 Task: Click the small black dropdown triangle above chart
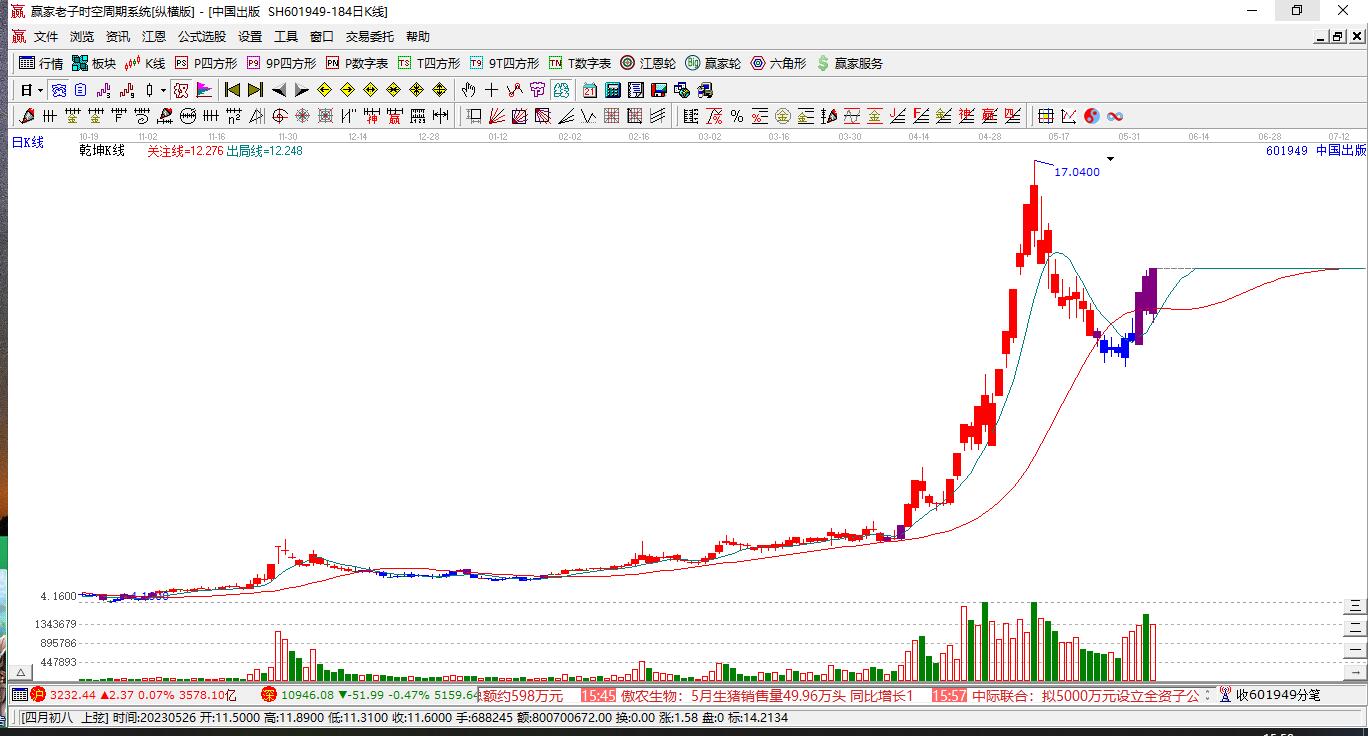(x=1110, y=159)
